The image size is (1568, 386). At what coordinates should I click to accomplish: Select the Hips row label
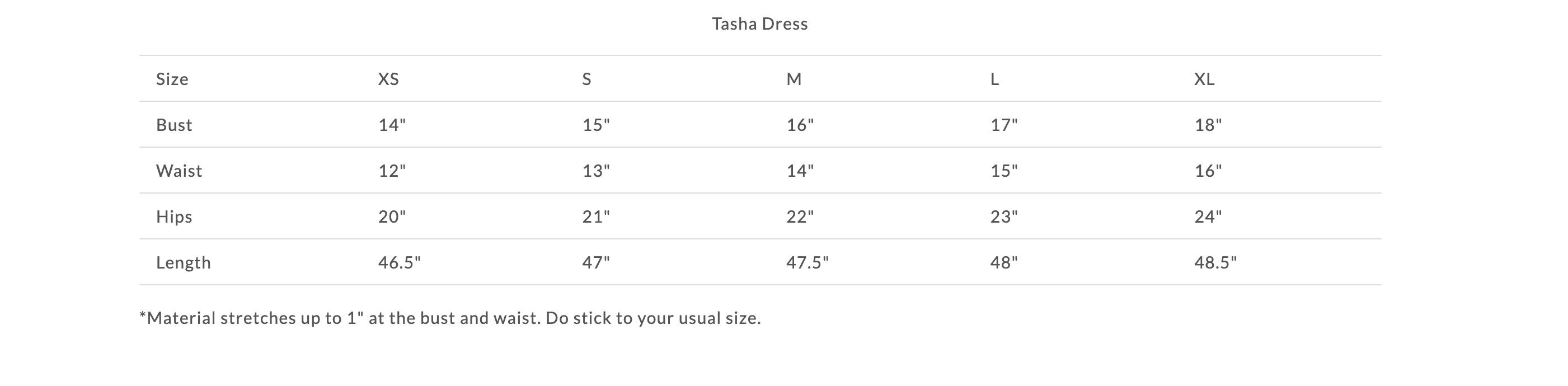pyautogui.click(x=174, y=216)
